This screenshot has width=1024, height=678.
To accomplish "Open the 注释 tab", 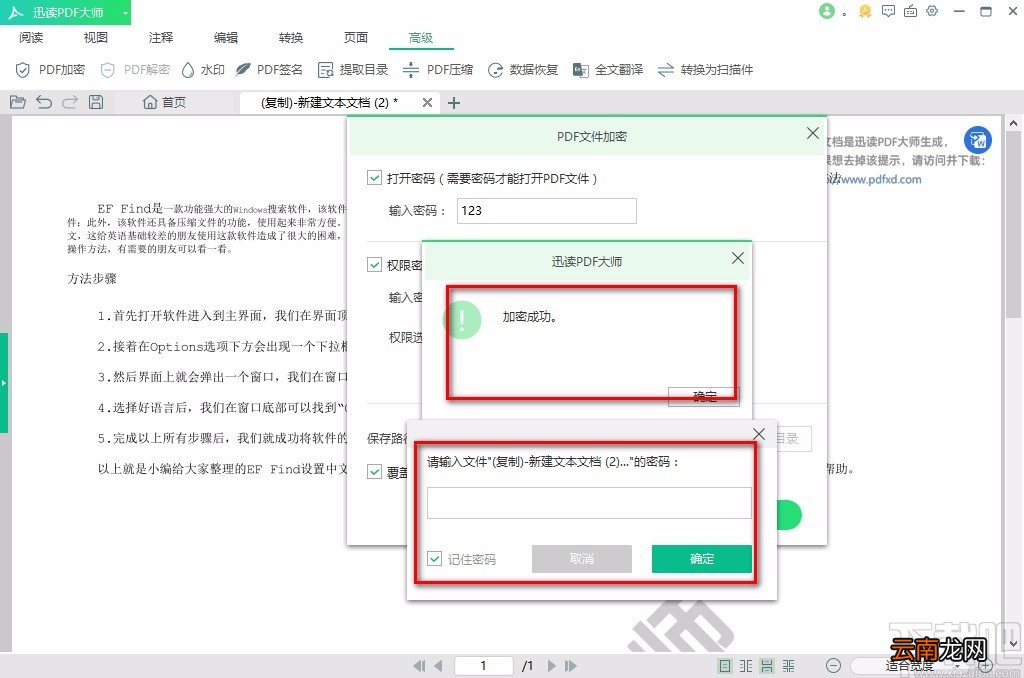I will pyautogui.click(x=161, y=38).
